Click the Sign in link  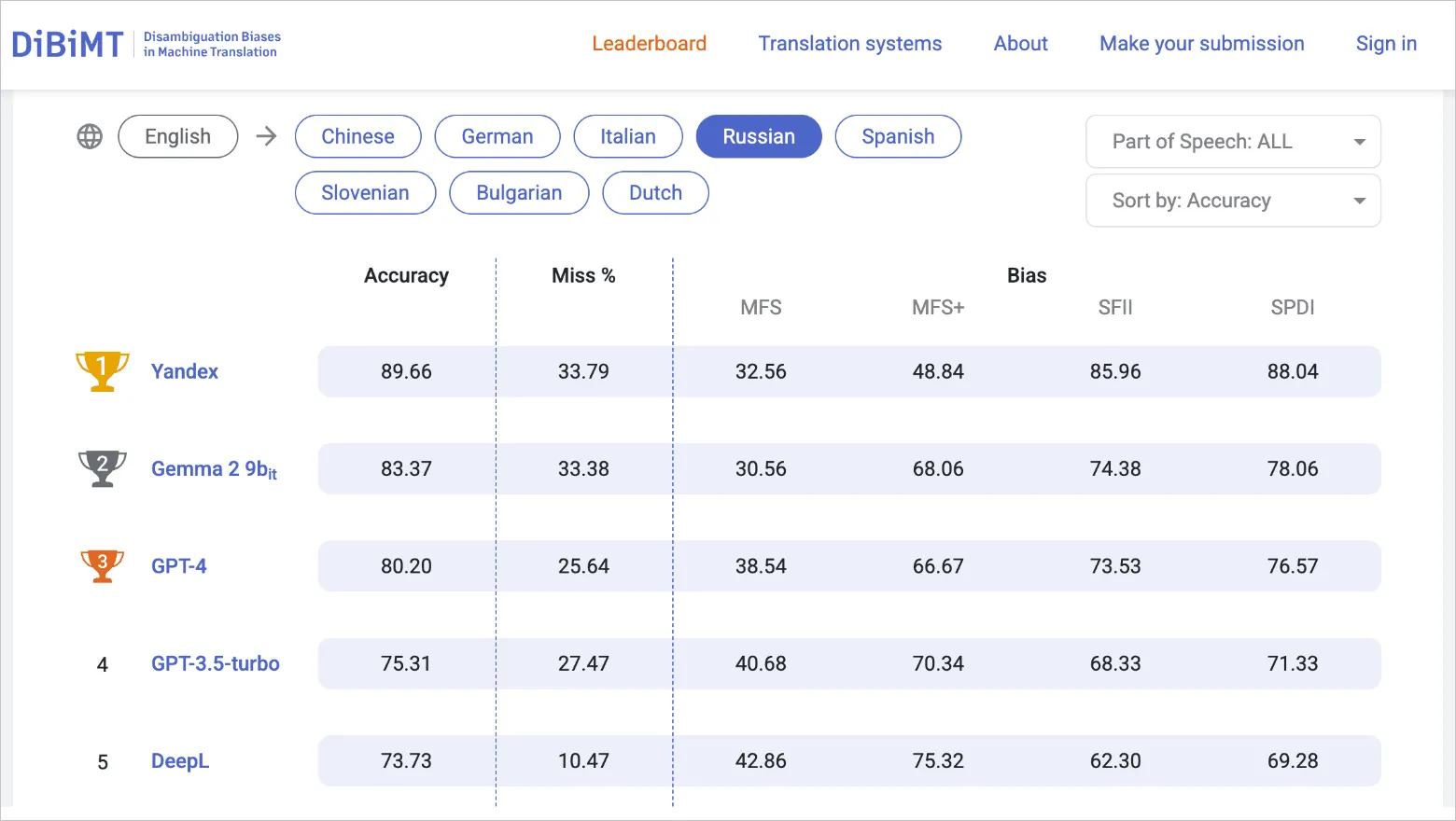[1386, 44]
